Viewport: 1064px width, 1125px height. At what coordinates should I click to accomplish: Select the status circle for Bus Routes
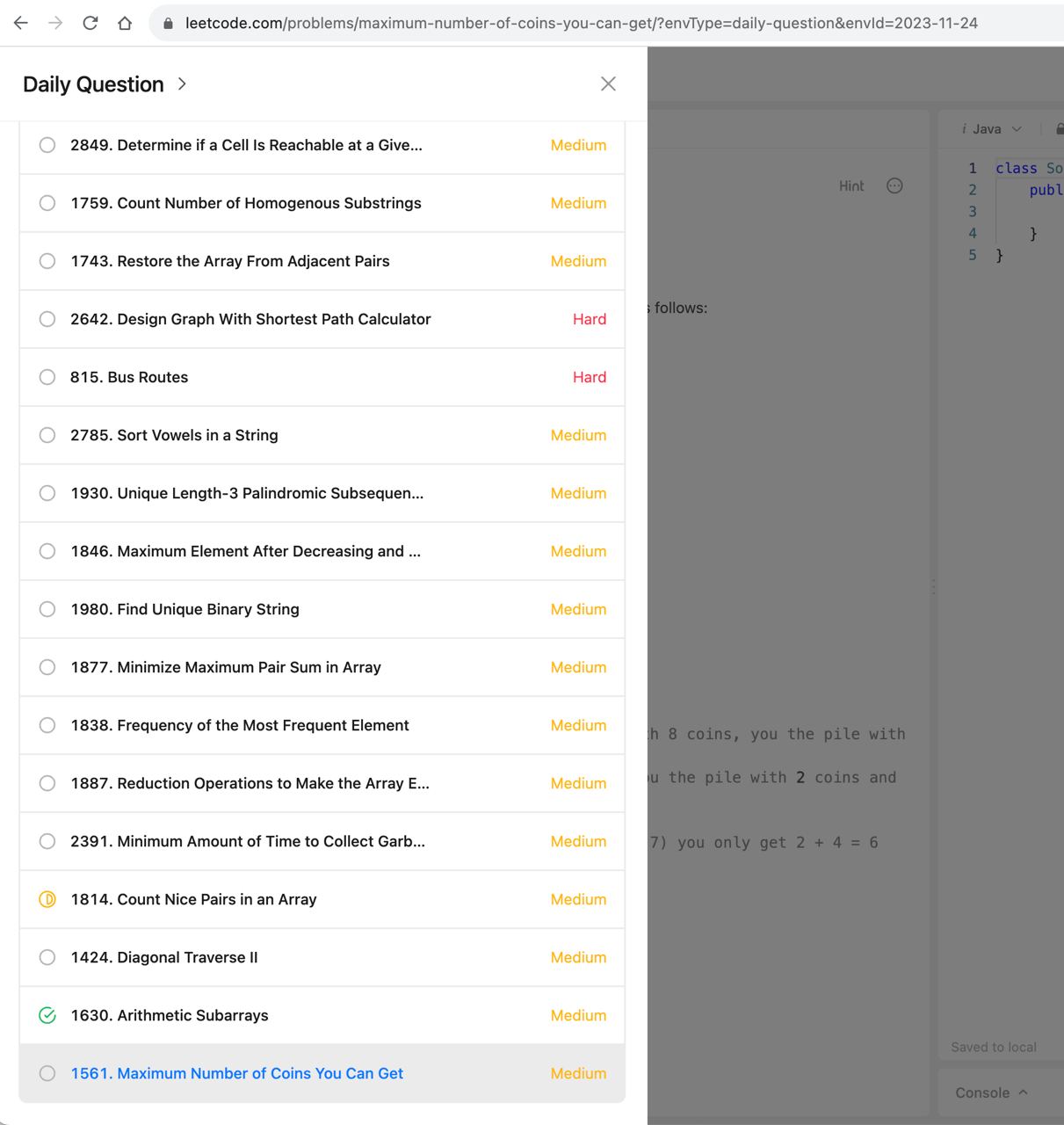pos(47,377)
